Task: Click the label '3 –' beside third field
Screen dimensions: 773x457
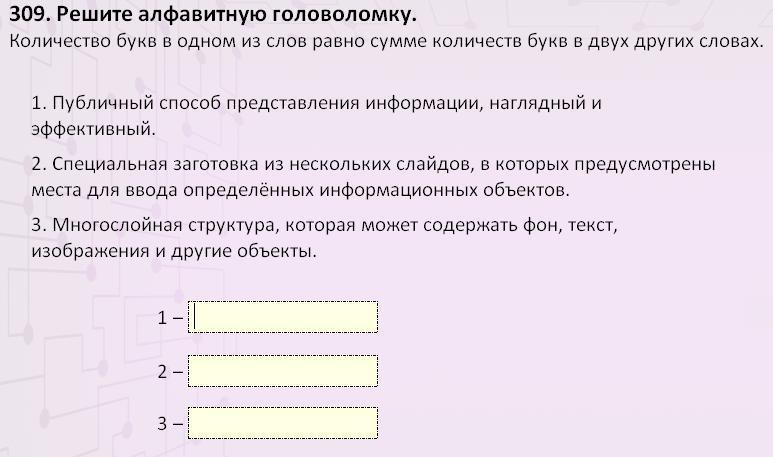Action: click(170, 424)
